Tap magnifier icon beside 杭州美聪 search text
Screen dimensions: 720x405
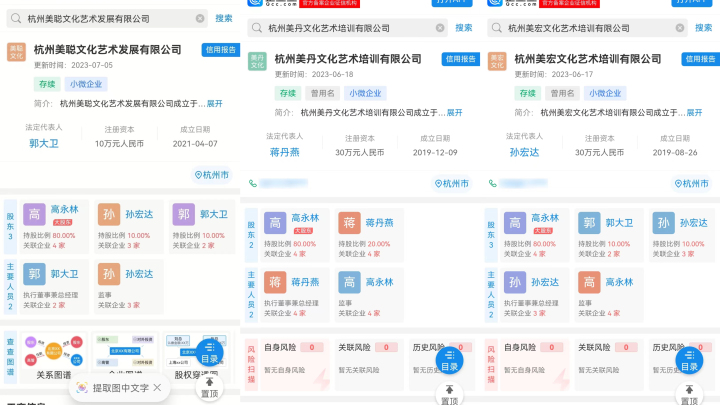pos(16,18)
